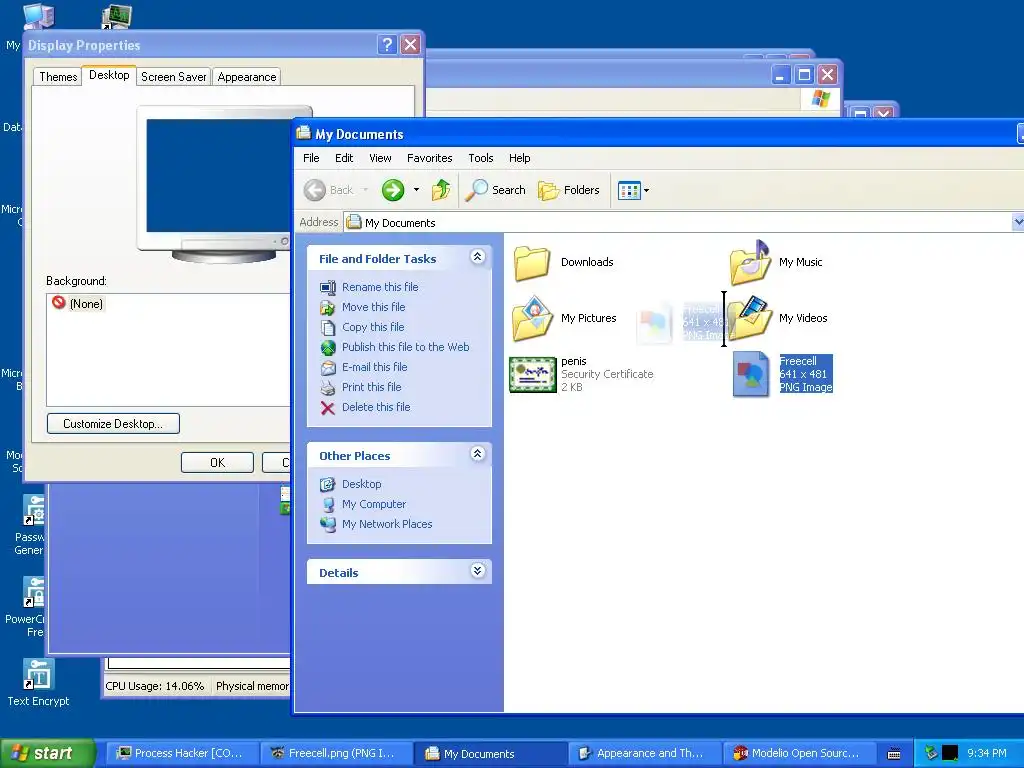This screenshot has width=1024, height=768.
Task: Go up one folder level
Action: point(441,190)
